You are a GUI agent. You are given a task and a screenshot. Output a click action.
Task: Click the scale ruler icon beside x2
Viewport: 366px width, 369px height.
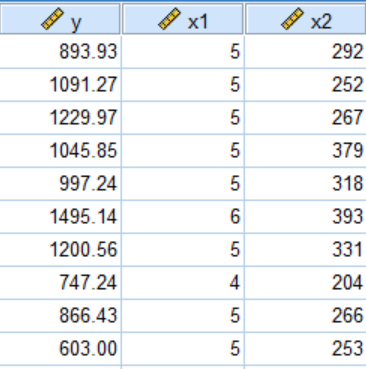(x=293, y=19)
